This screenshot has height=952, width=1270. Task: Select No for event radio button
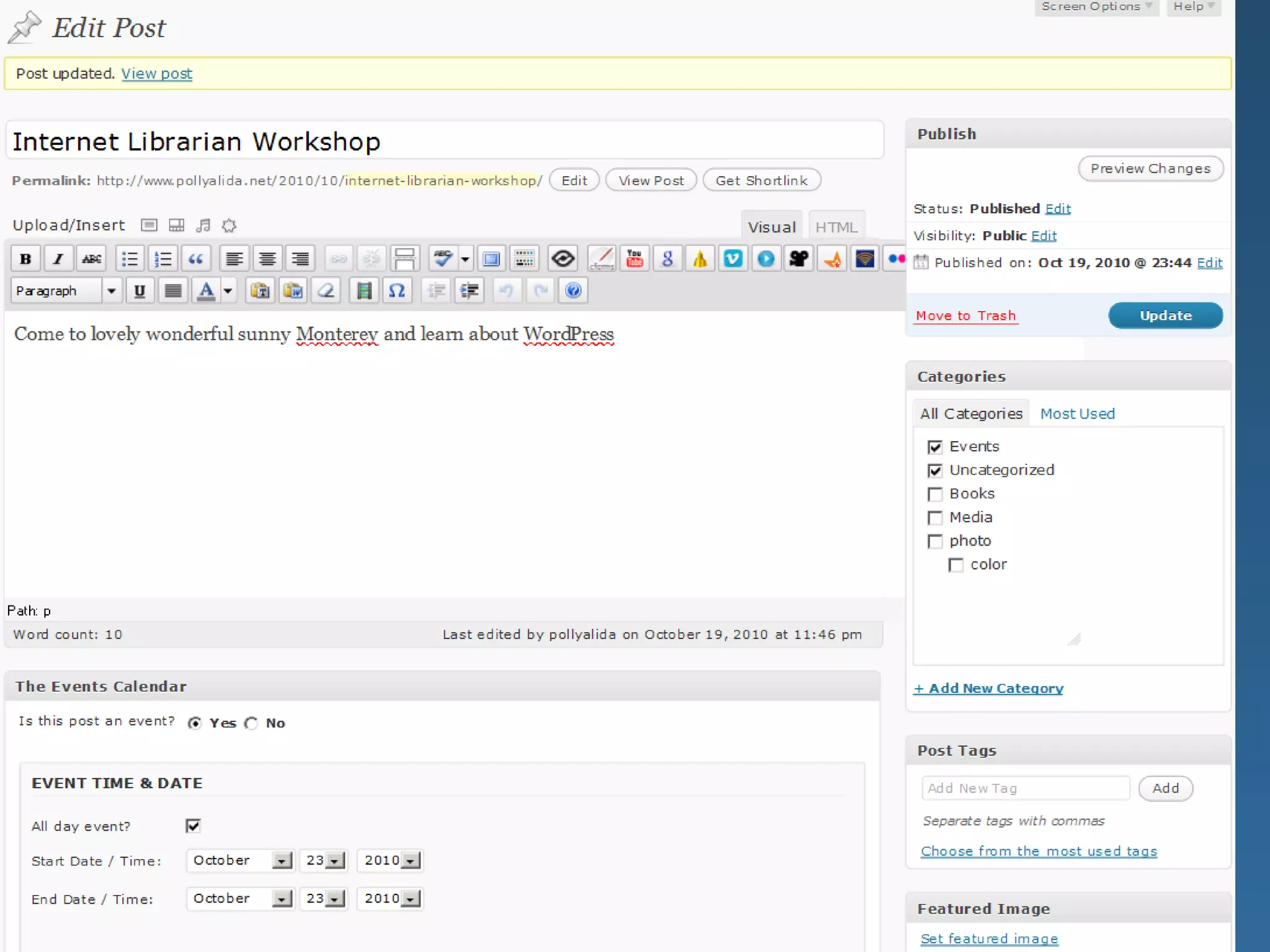[251, 723]
